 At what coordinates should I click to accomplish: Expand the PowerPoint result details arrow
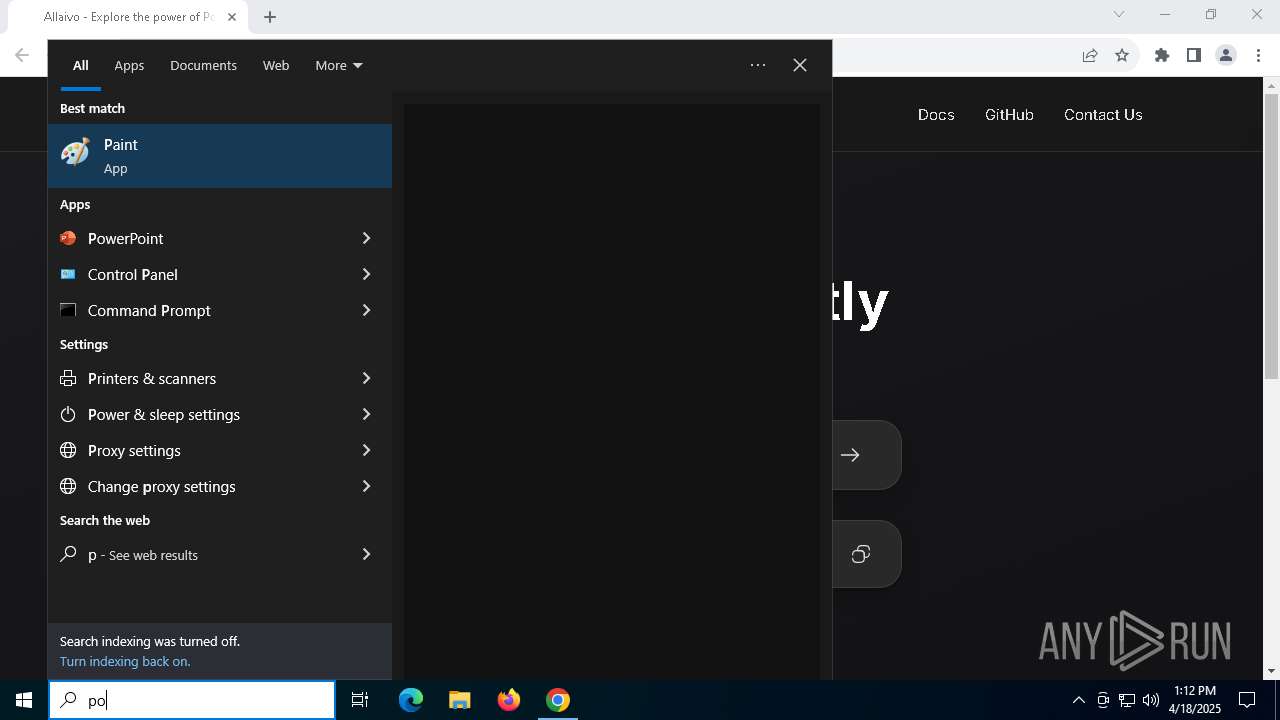pos(366,238)
